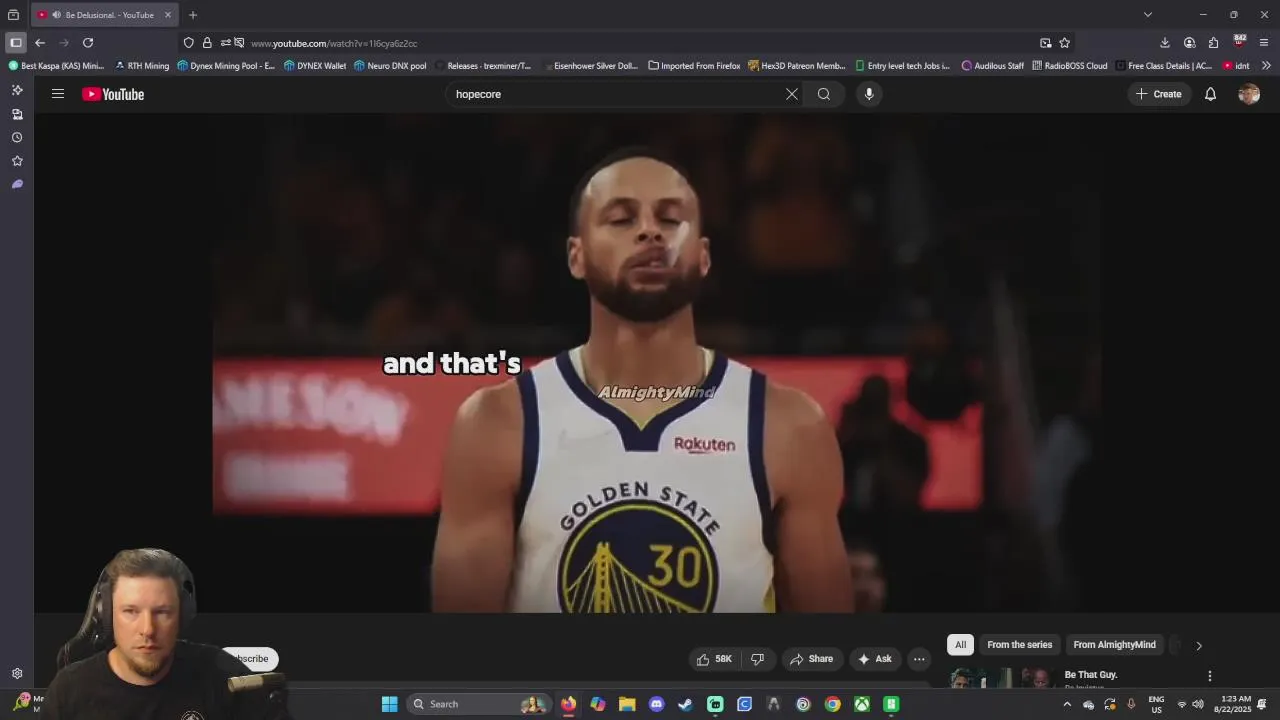The width and height of the screenshot is (1280, 720).
Task: Open the ad blocker extension showing 842
Action: tap(1239, 42)
